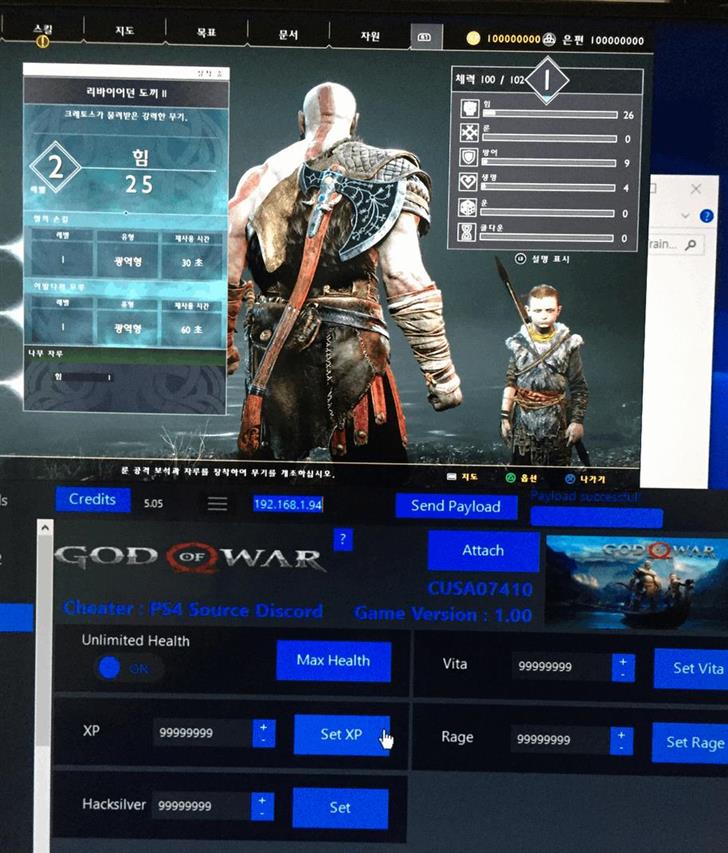728x853 pixels.
Task: Click the 나가기 circle button hint
Action: [585, 479]
